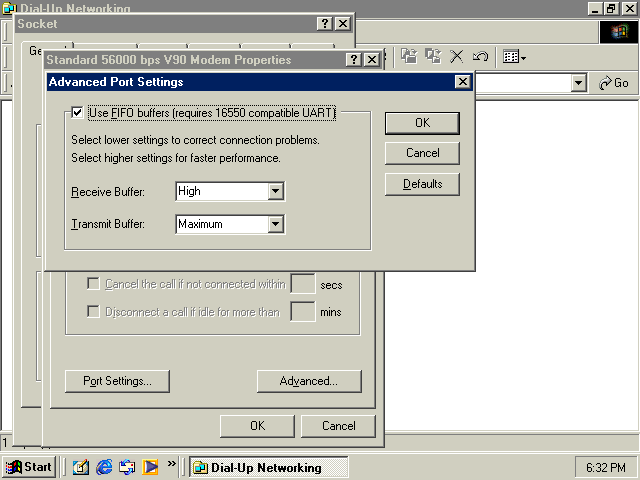Click OK in Modem Properties window
The height and width of the screenshot is (480, 640).
point(257,426)
